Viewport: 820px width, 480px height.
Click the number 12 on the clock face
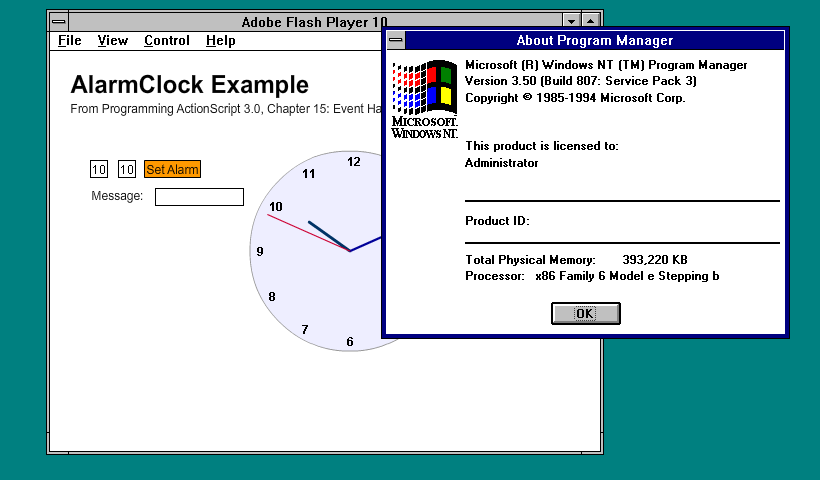point(354,162)
